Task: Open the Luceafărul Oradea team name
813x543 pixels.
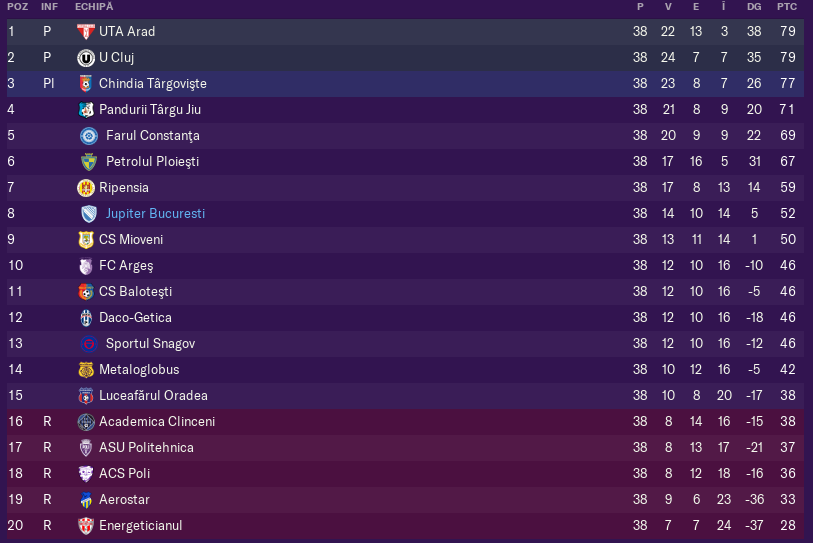Action: coord(153,395)
